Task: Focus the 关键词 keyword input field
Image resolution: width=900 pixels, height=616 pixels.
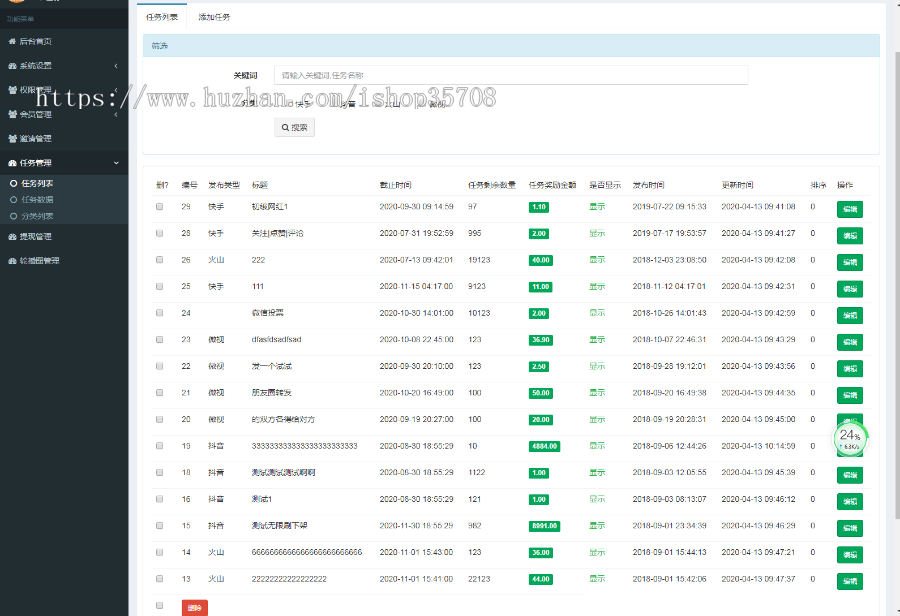Action: (x=510, y=75)
